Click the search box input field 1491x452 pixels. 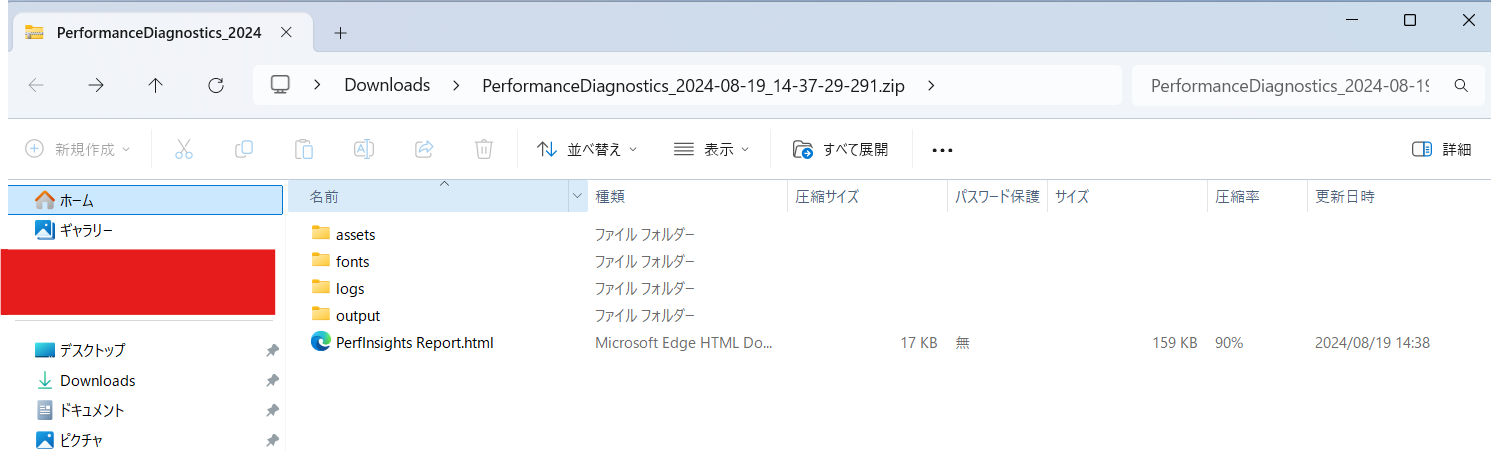point(1290,85)
